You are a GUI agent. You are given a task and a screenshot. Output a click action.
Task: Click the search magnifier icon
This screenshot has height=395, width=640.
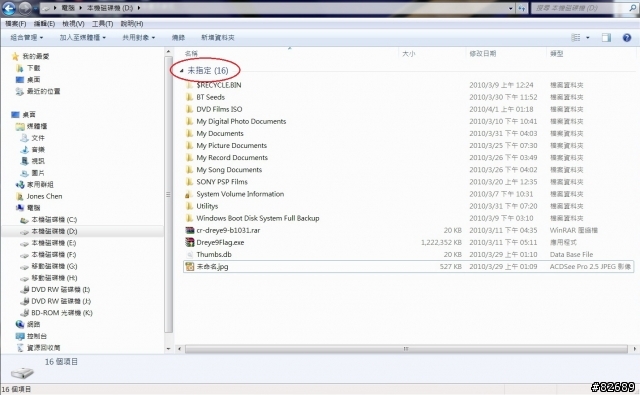click(x=632, y=8)
